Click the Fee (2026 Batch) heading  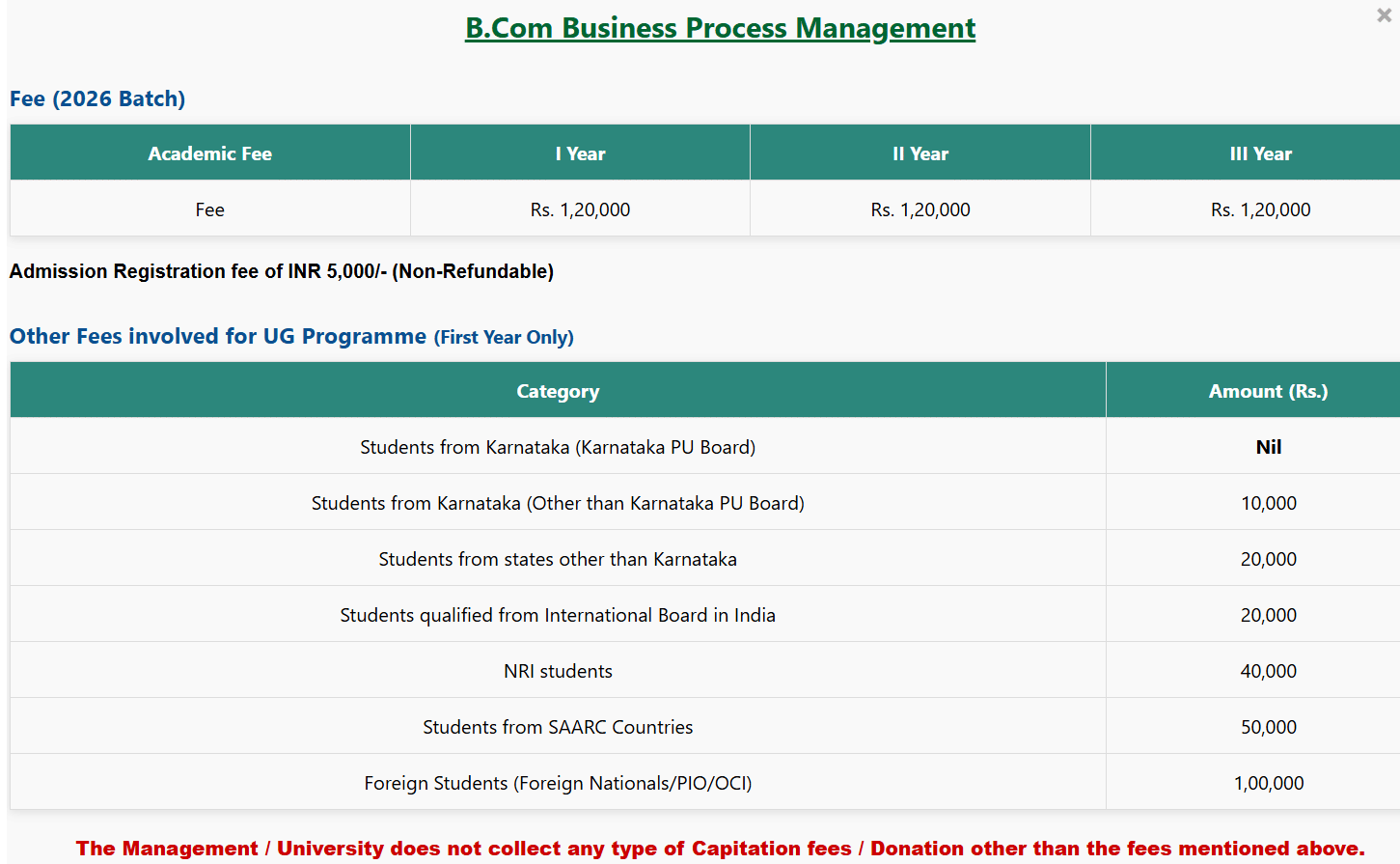(97, 99)
